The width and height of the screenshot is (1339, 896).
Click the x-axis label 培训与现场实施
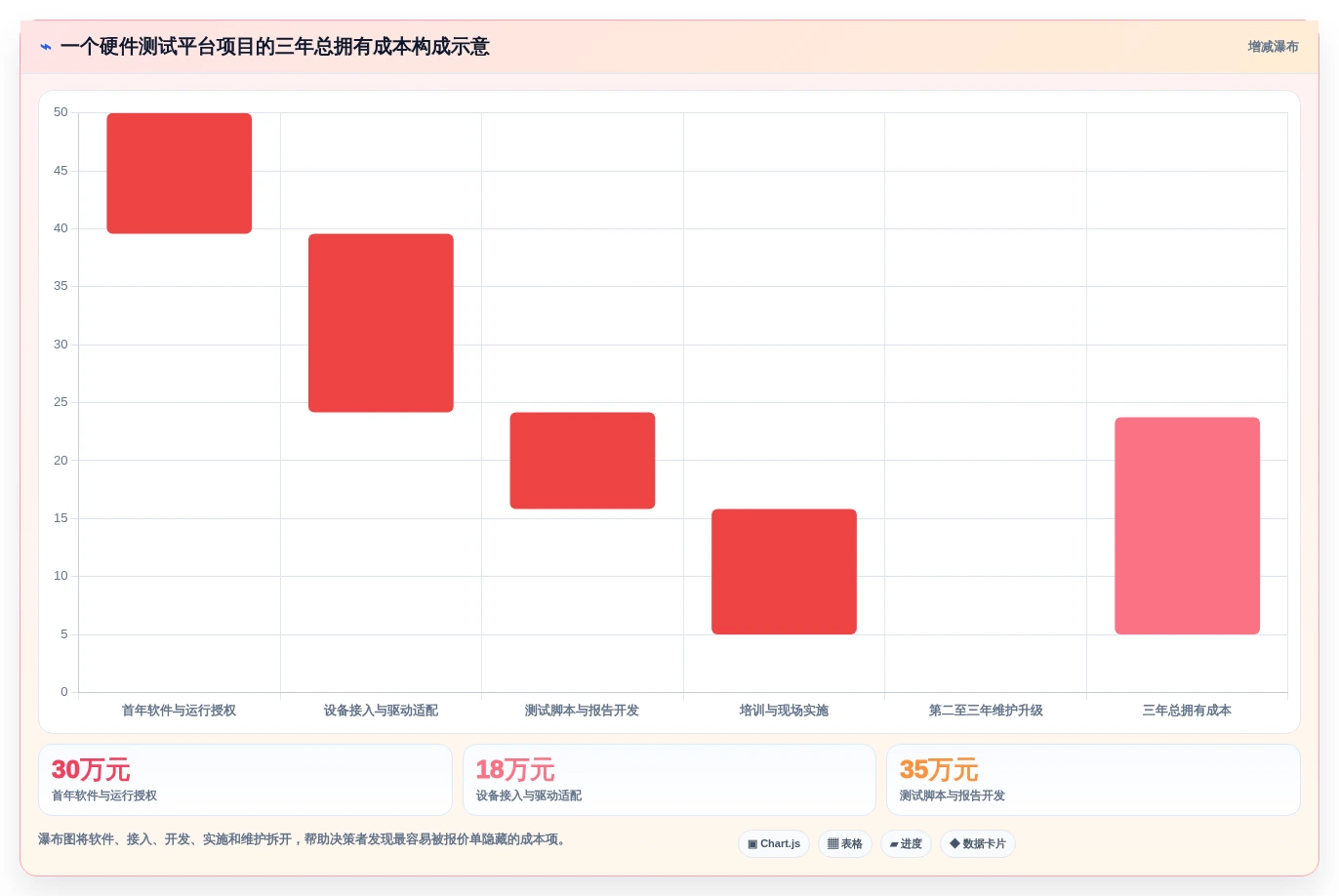click(x=784, y=711)
